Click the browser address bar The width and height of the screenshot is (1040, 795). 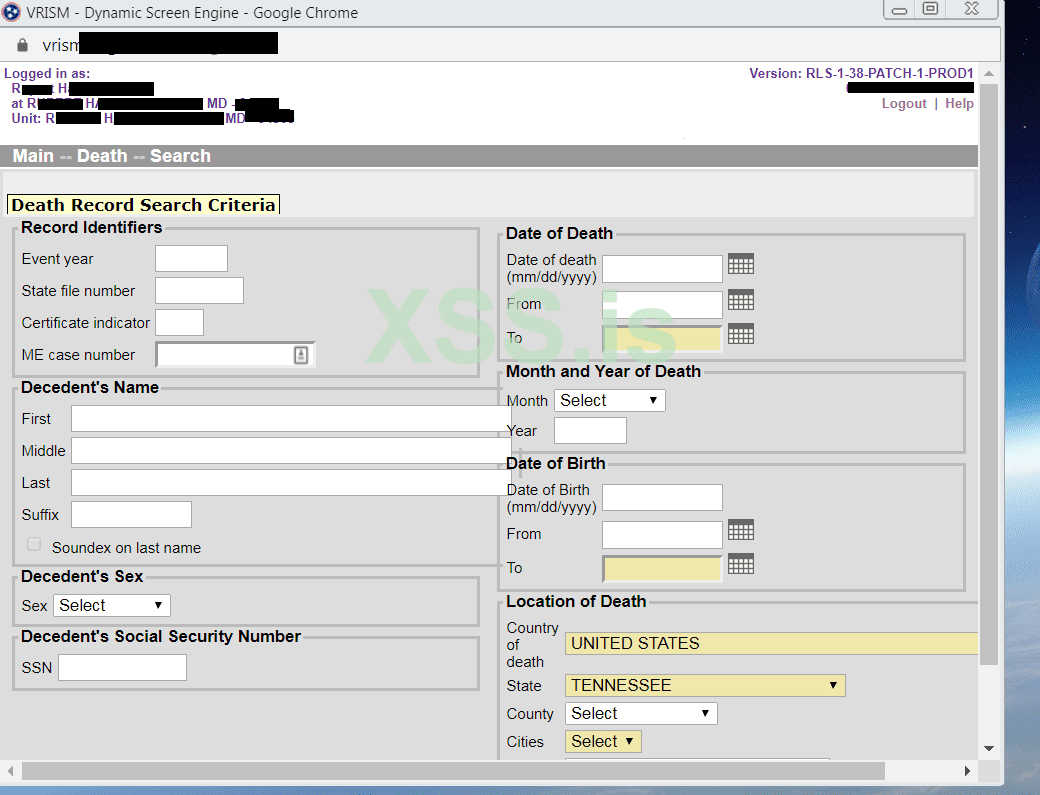501,45
